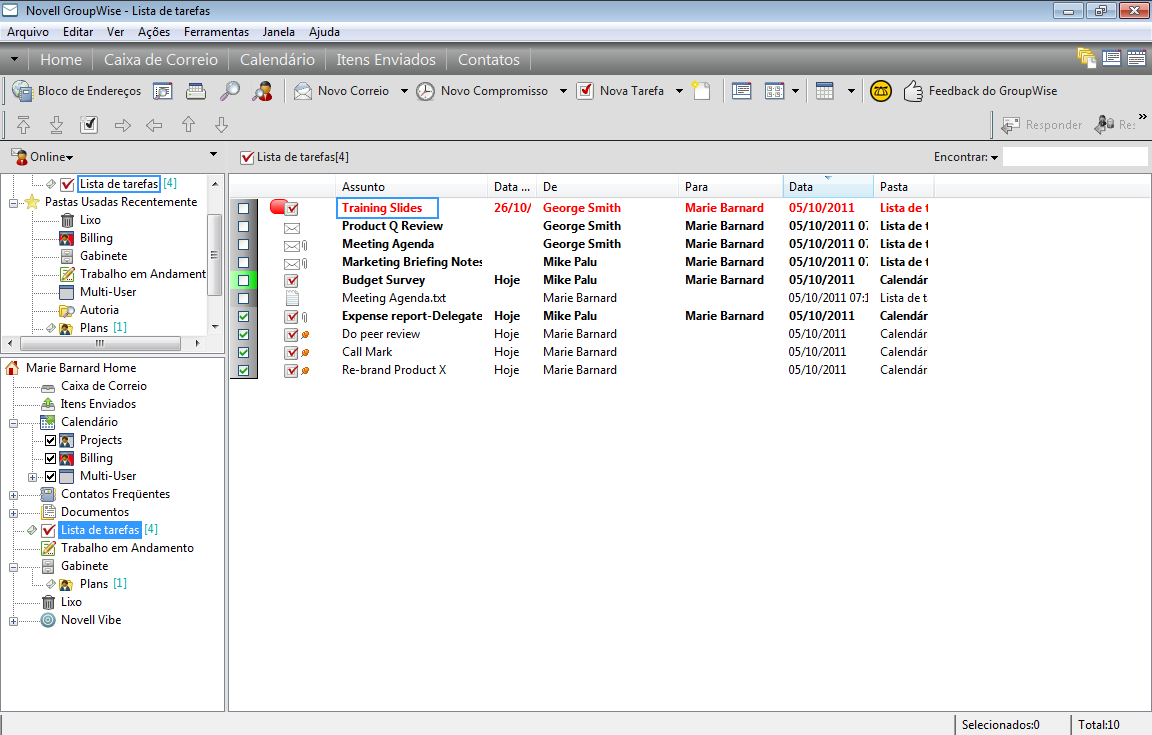Collapse the Calendário tree node
The height and width of the screenshot is (735, 1152).
[x=13, y=423]
